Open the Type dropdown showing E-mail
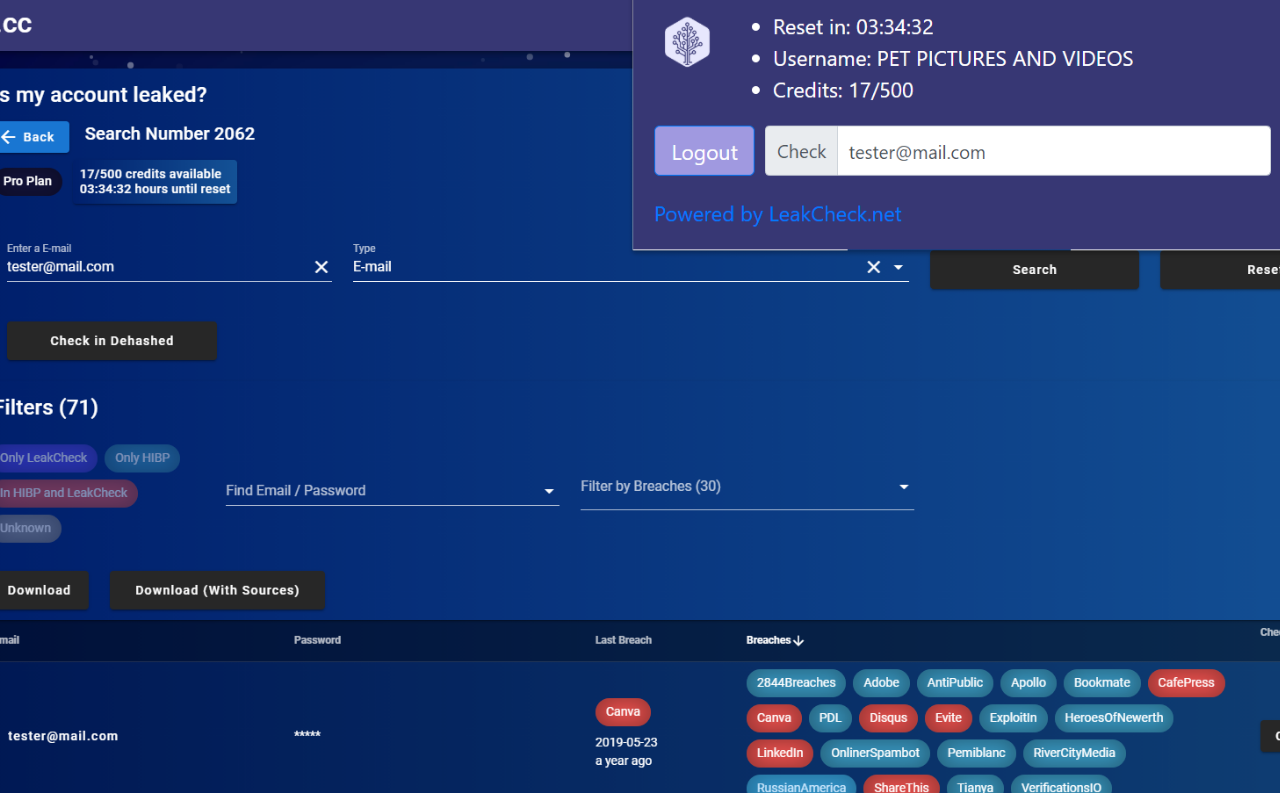 [x=897, y=267]
